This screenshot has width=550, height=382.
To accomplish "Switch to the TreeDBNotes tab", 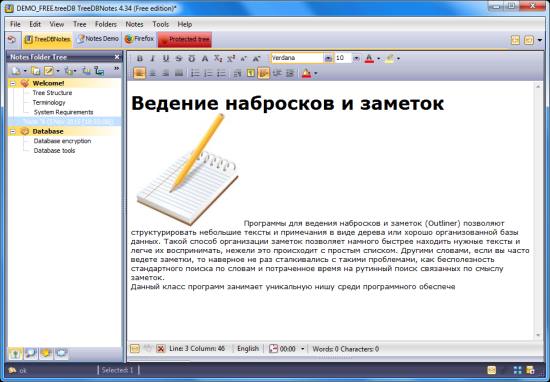I will pos(47,39).
